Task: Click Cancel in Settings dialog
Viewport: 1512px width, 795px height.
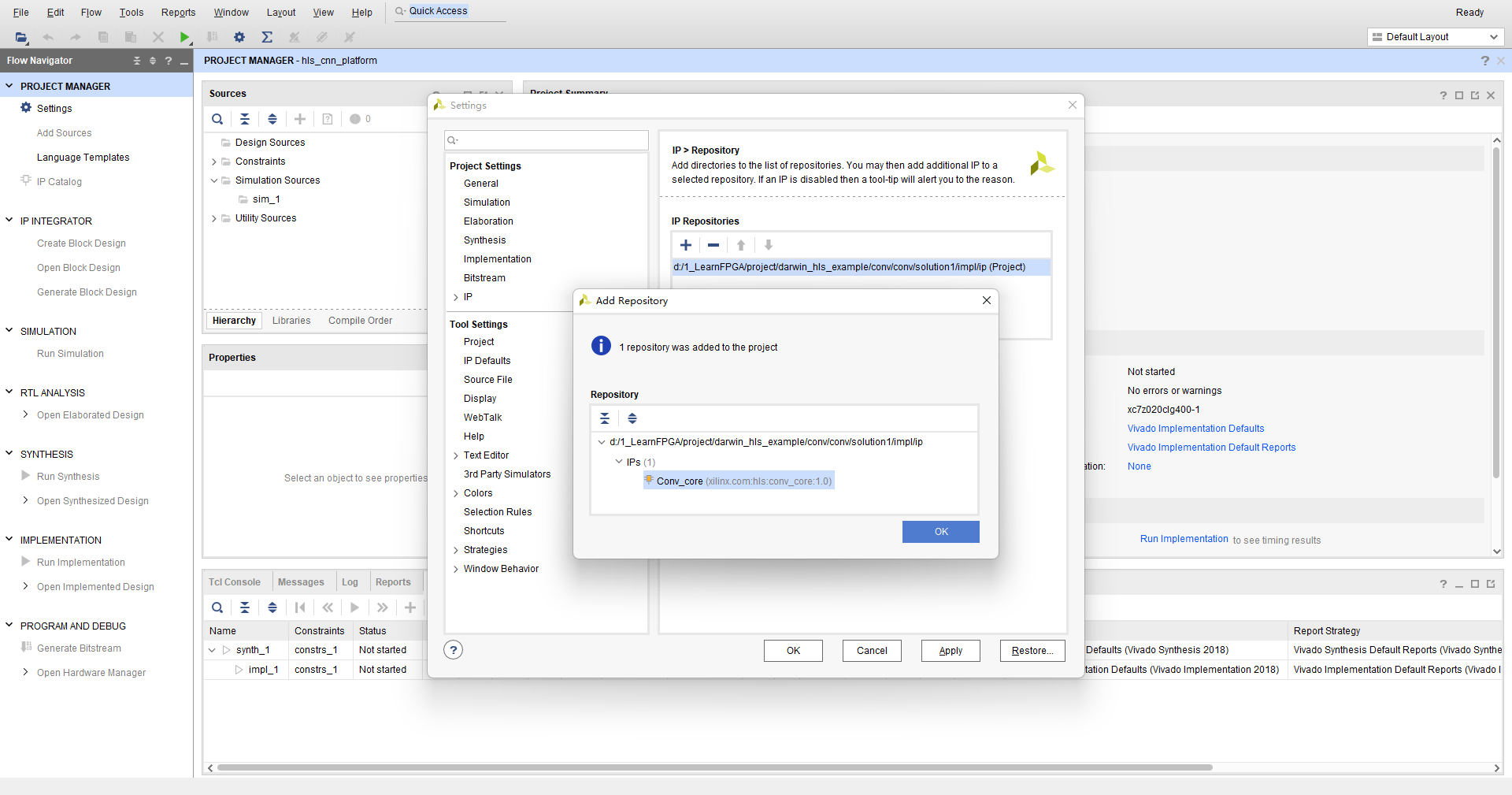Action: pyautogui.click(x=872, y=651)
